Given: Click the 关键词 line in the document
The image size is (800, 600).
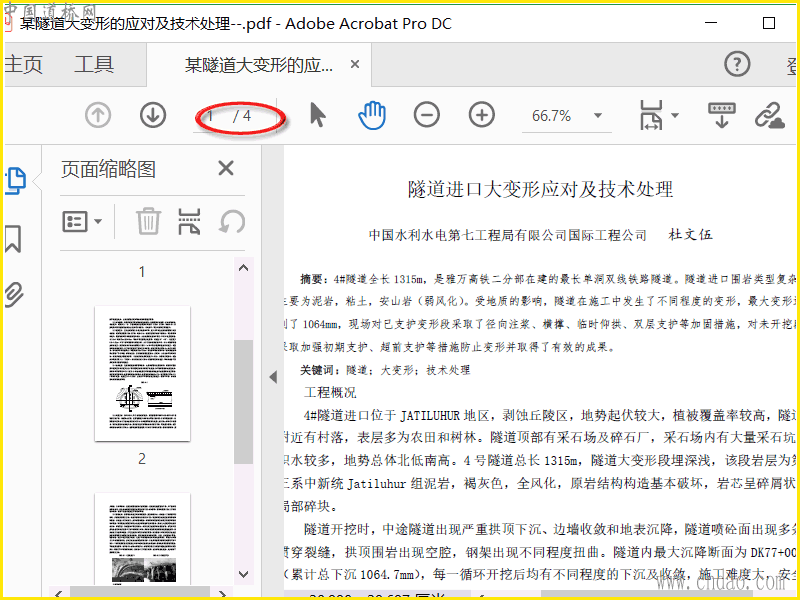Looking at the screenshot, I should (385, 370).
